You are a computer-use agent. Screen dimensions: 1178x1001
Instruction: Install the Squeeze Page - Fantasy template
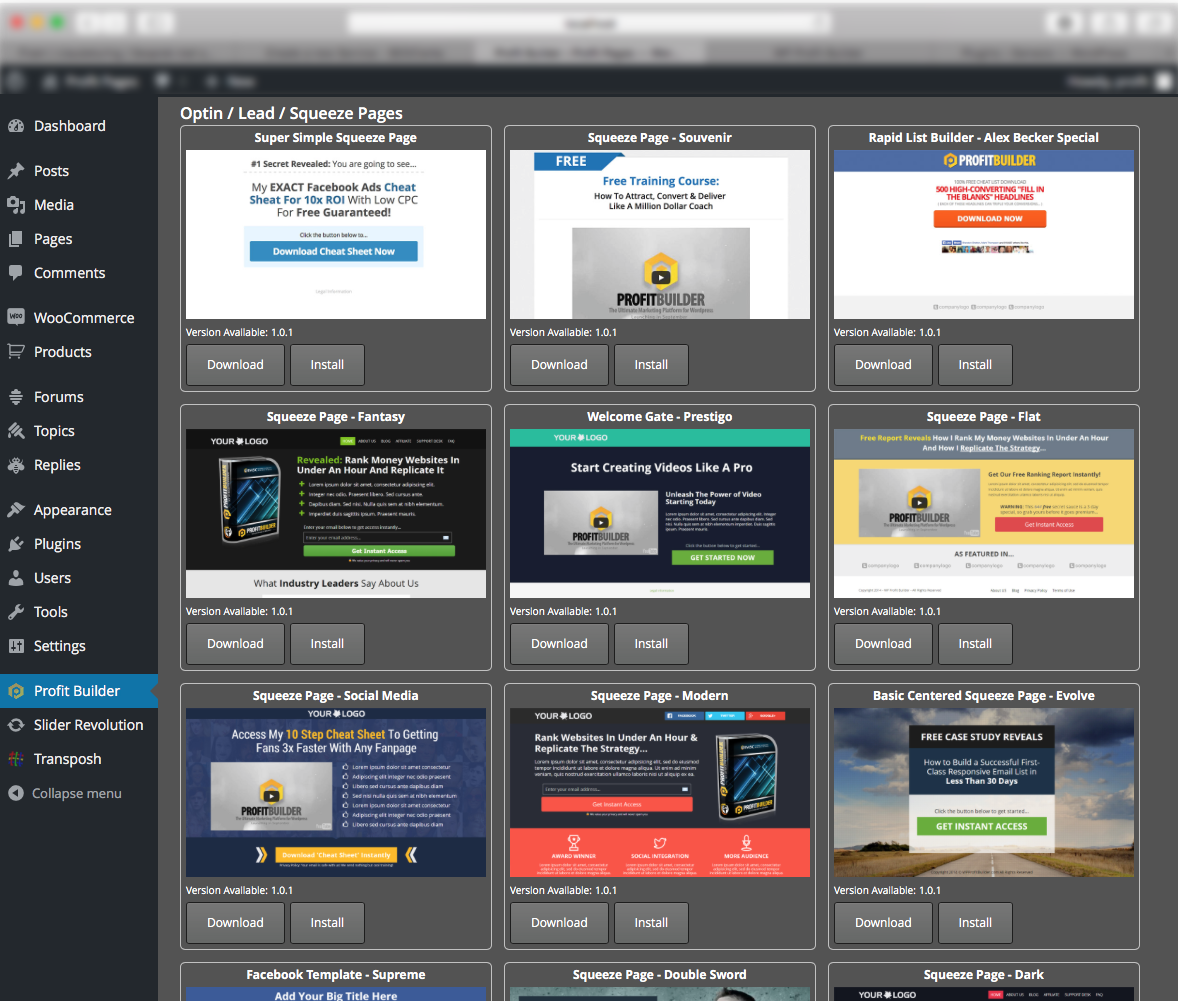[328, 644]
